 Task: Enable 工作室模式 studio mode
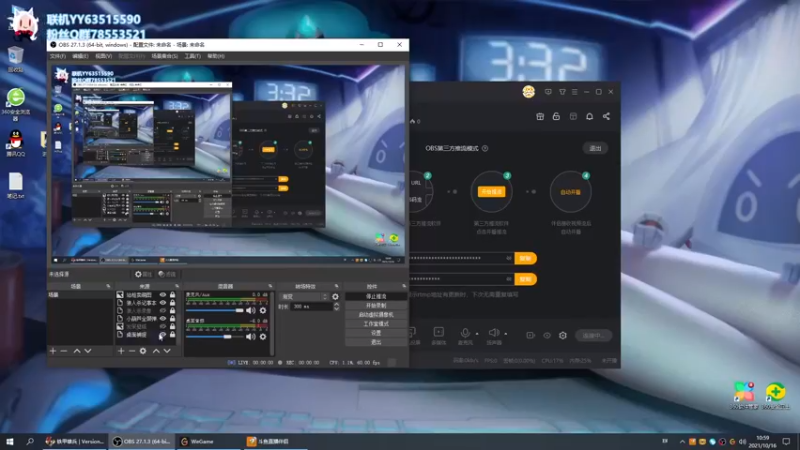pyautogui.click(x=376, y=324)
